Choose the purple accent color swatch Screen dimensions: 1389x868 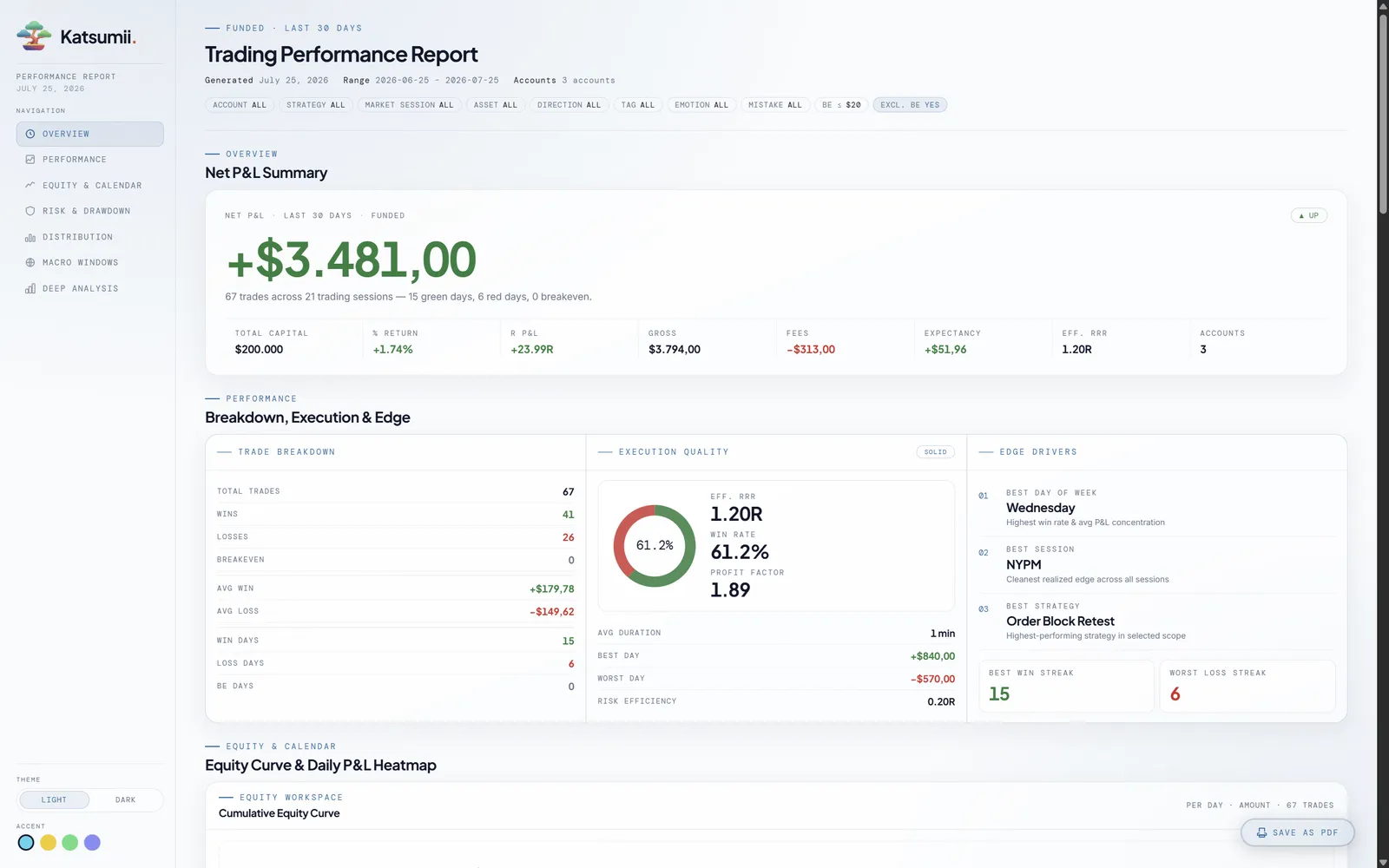92,843
